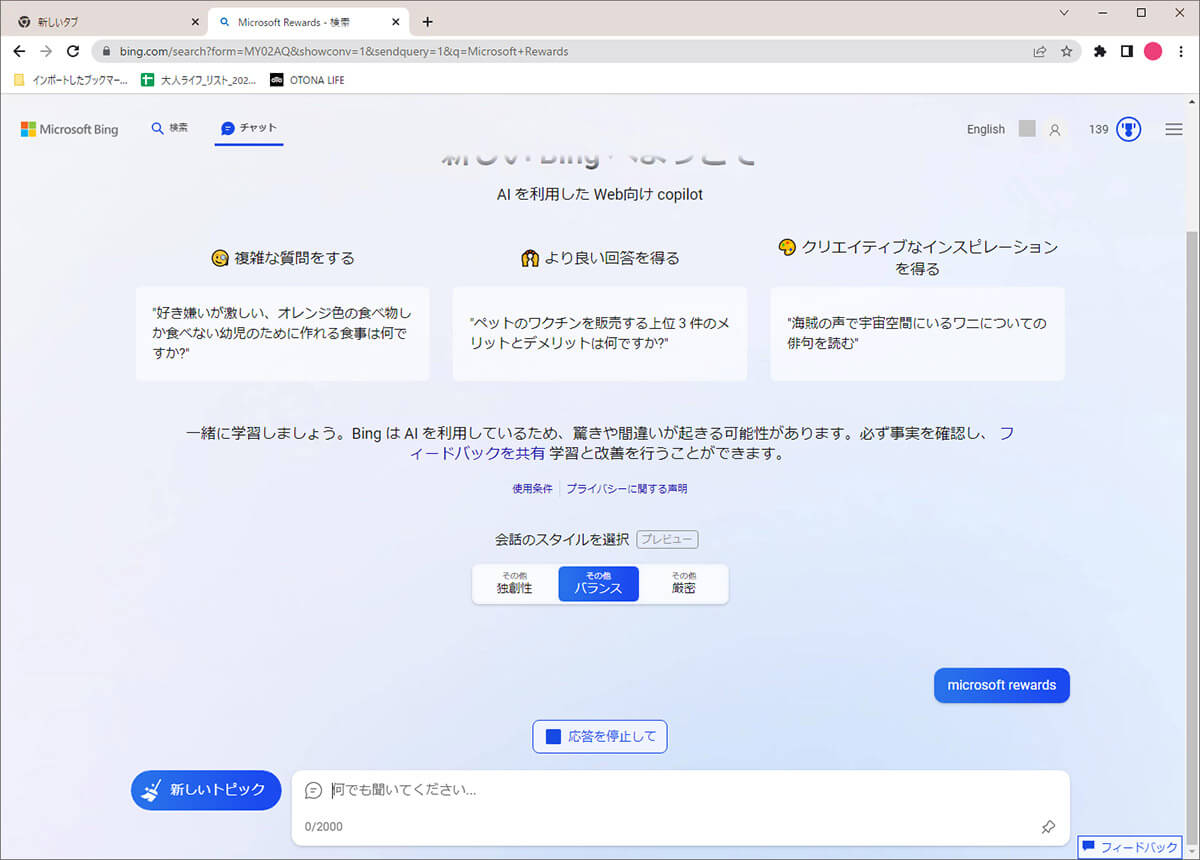Click the English language link
1200x860 pixels.
pos(986,129)
